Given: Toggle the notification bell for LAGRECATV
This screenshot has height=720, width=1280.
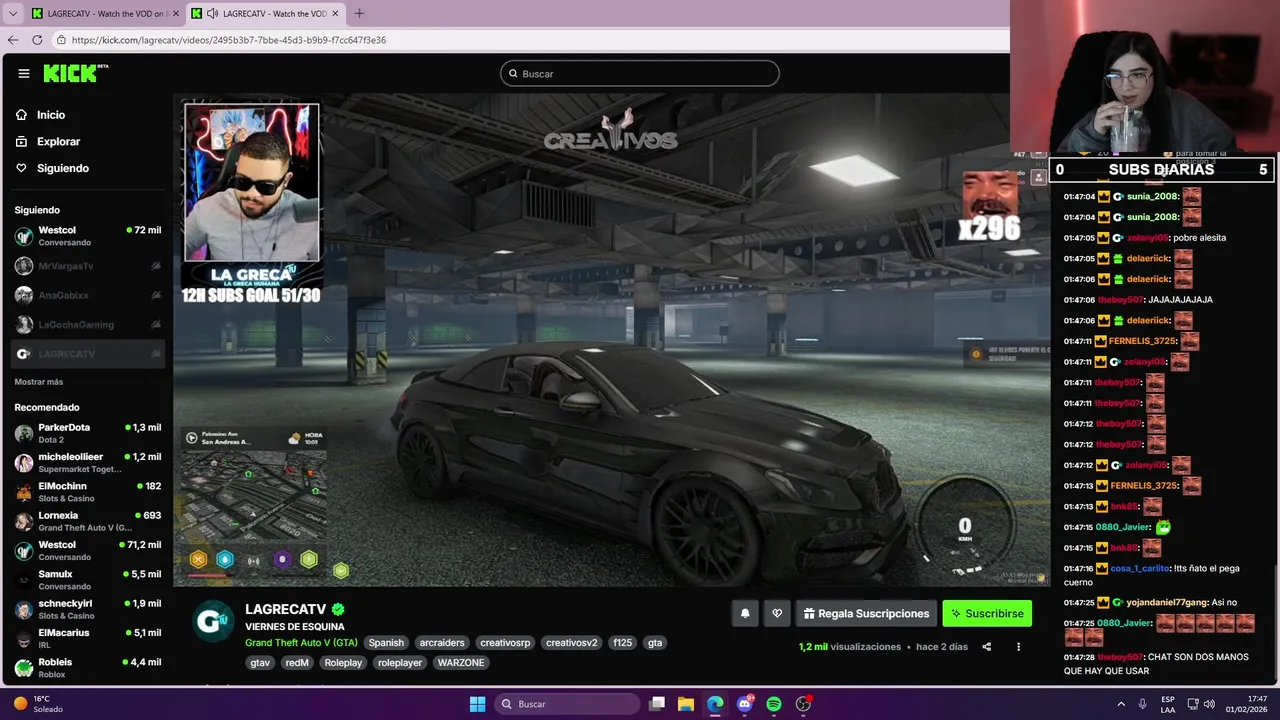Looking at the screenshot, I should point(745,614).
